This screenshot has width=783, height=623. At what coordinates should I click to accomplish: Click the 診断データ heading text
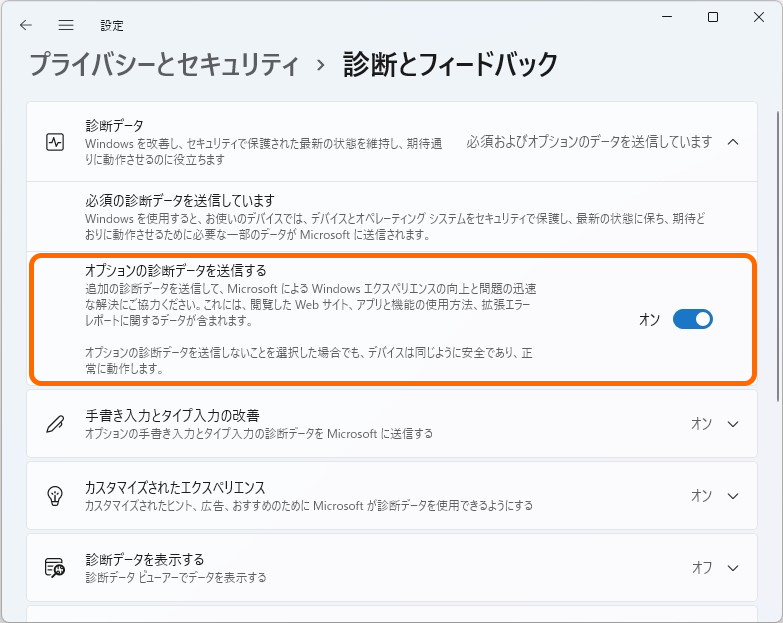(114, 125)
